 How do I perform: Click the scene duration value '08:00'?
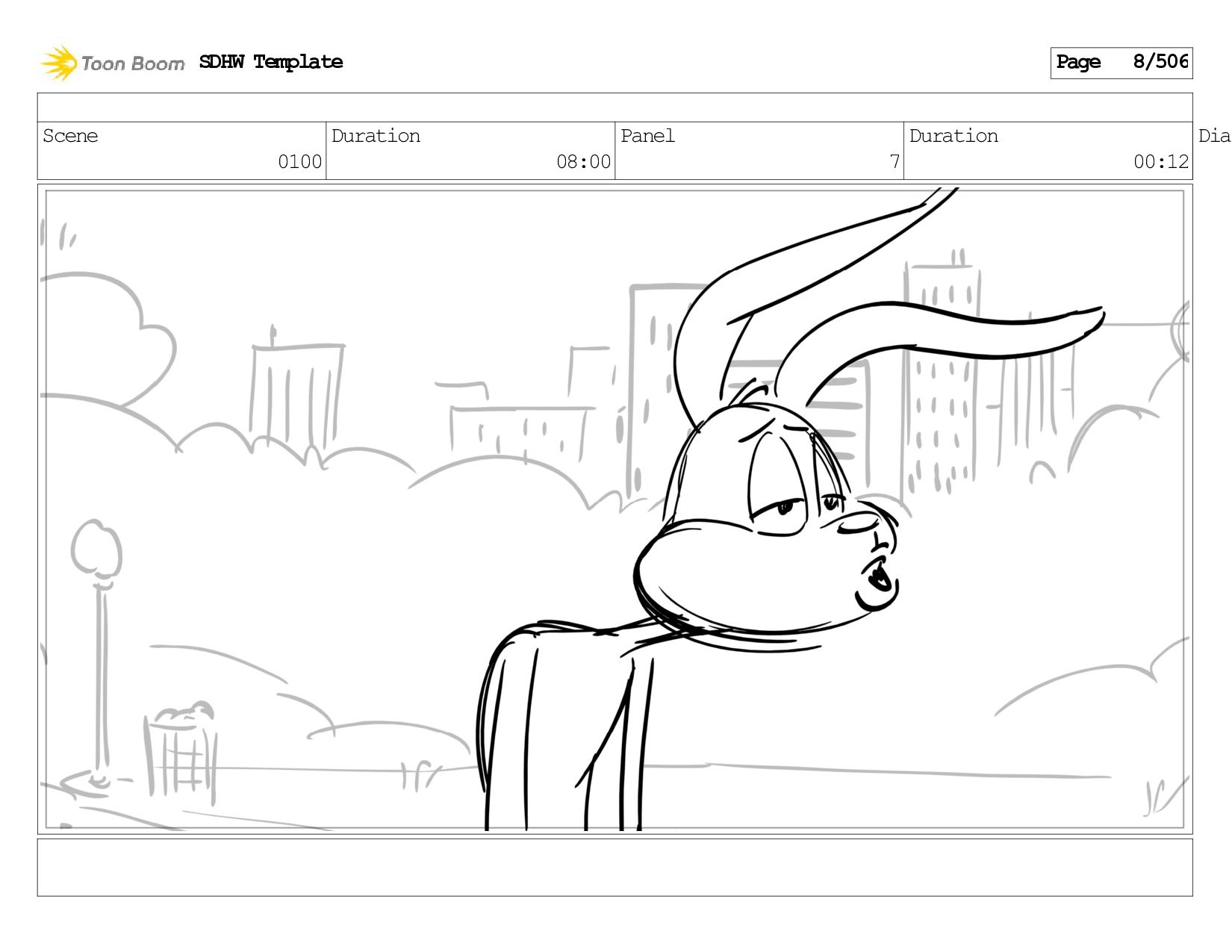click(x=583, y=162)
